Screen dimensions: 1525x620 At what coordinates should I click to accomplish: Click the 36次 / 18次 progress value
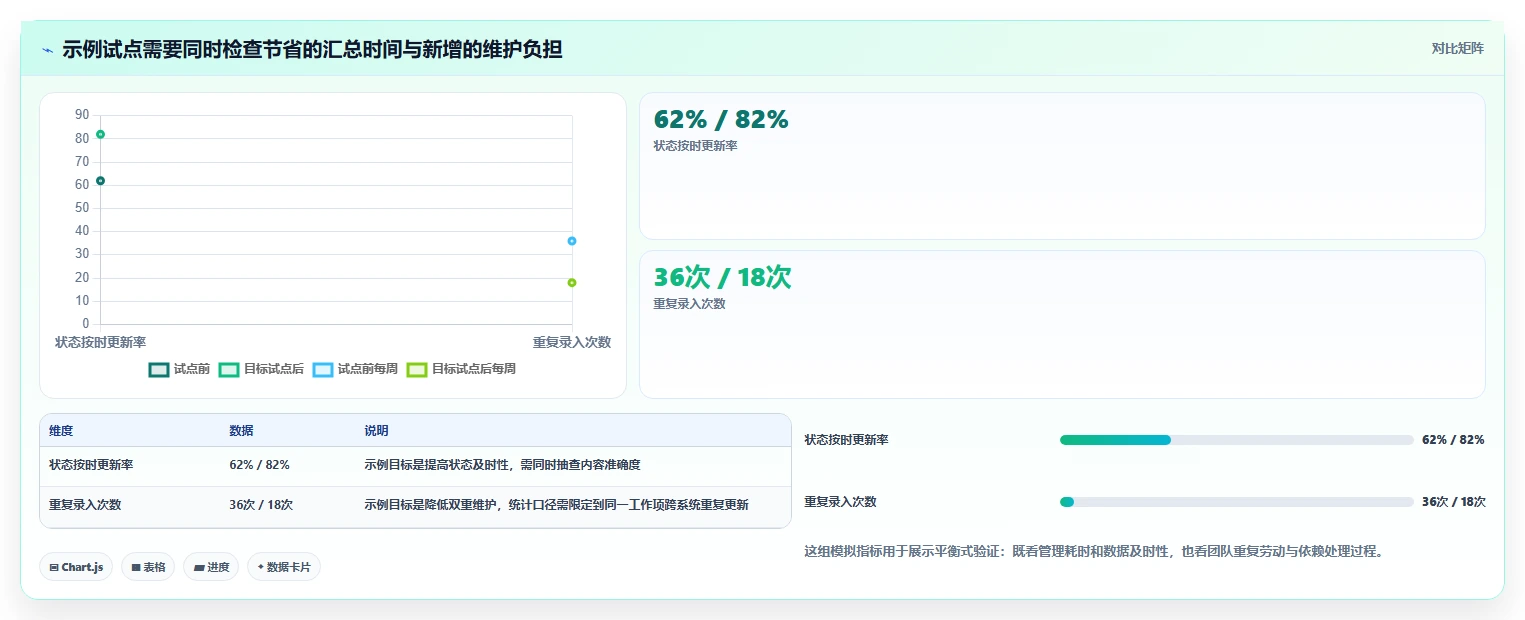point(1454,502)
